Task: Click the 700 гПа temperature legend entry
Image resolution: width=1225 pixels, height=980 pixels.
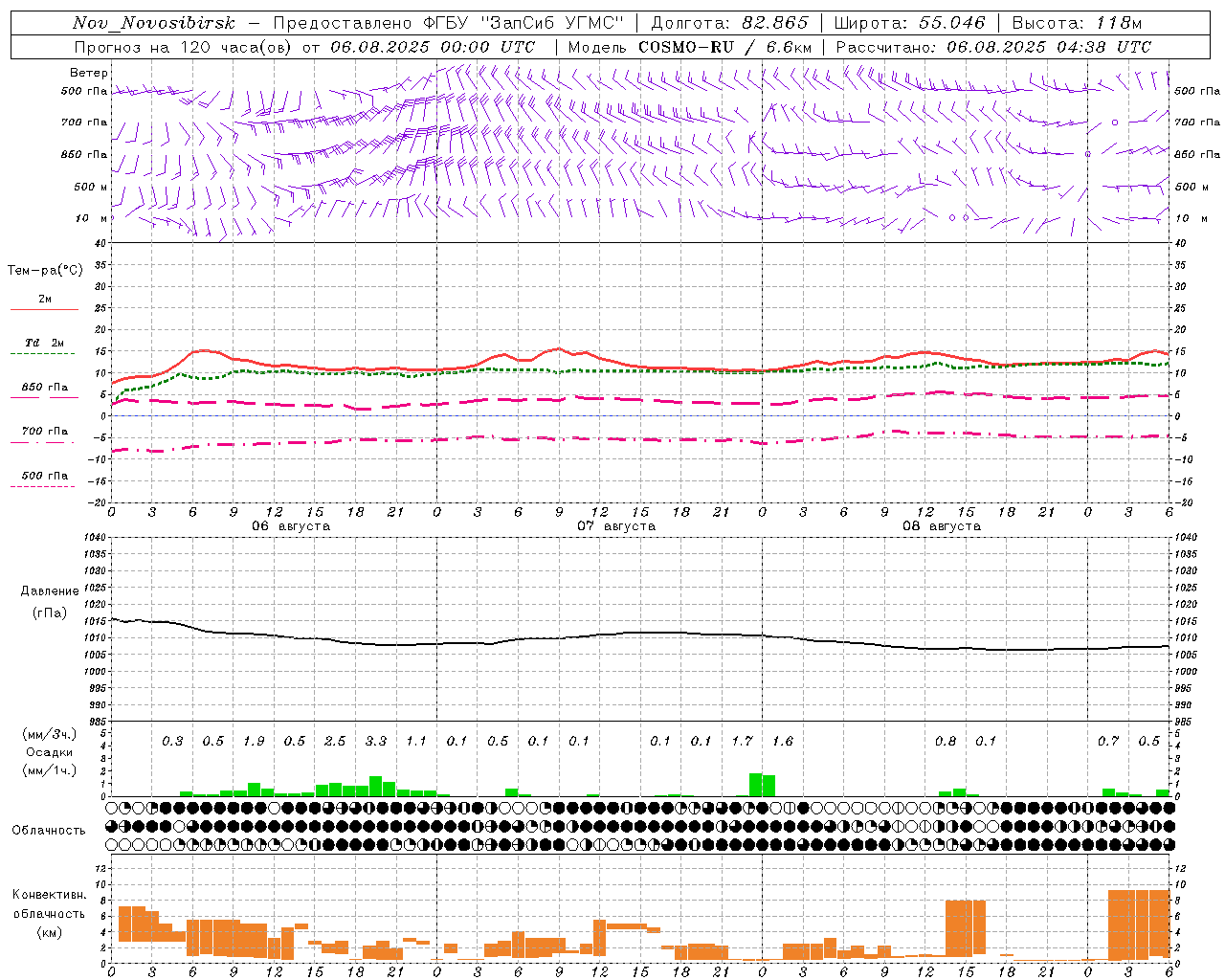Action: pos(45,432)
